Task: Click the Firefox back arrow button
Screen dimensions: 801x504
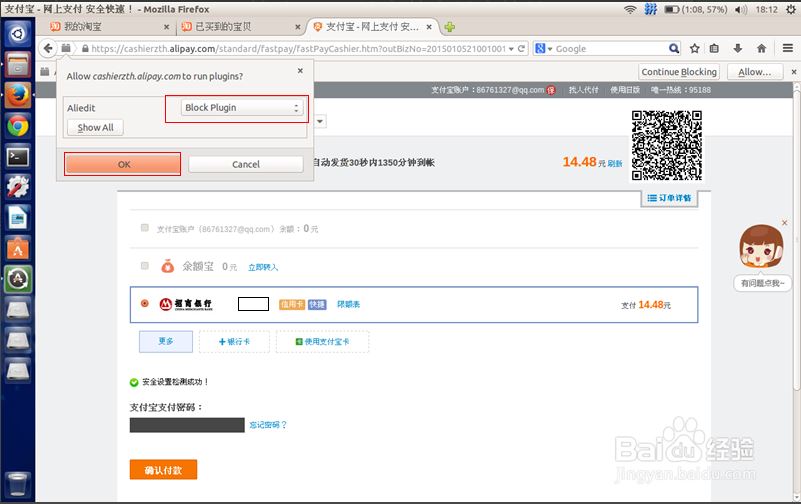Action: [x=48, y=49]
